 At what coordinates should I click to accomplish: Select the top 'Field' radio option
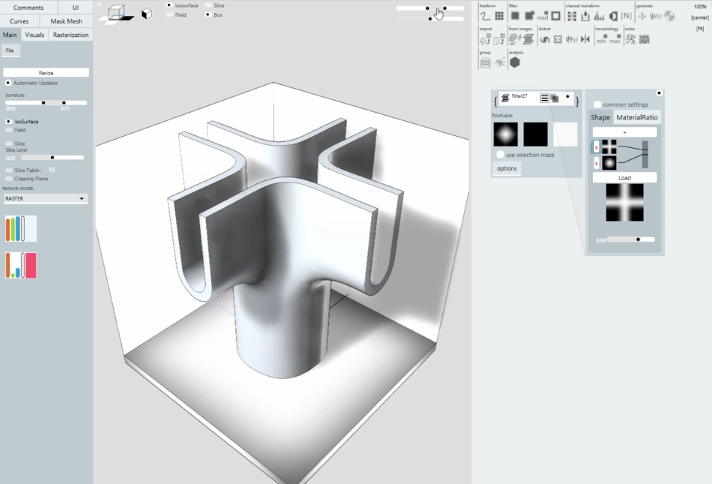pos(169,15)
